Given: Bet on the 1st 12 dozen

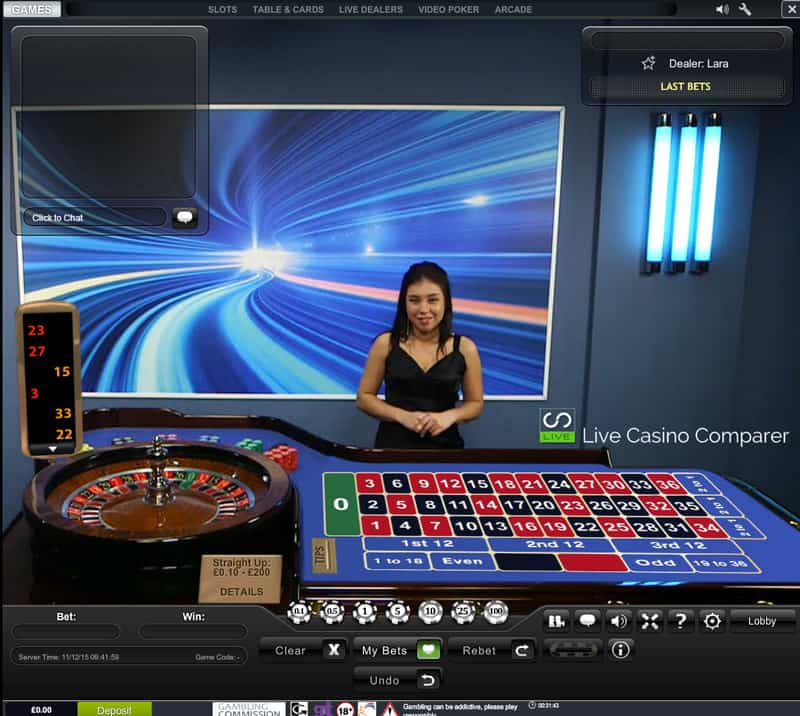Looking at the screenshot, I should pos(427,544).
